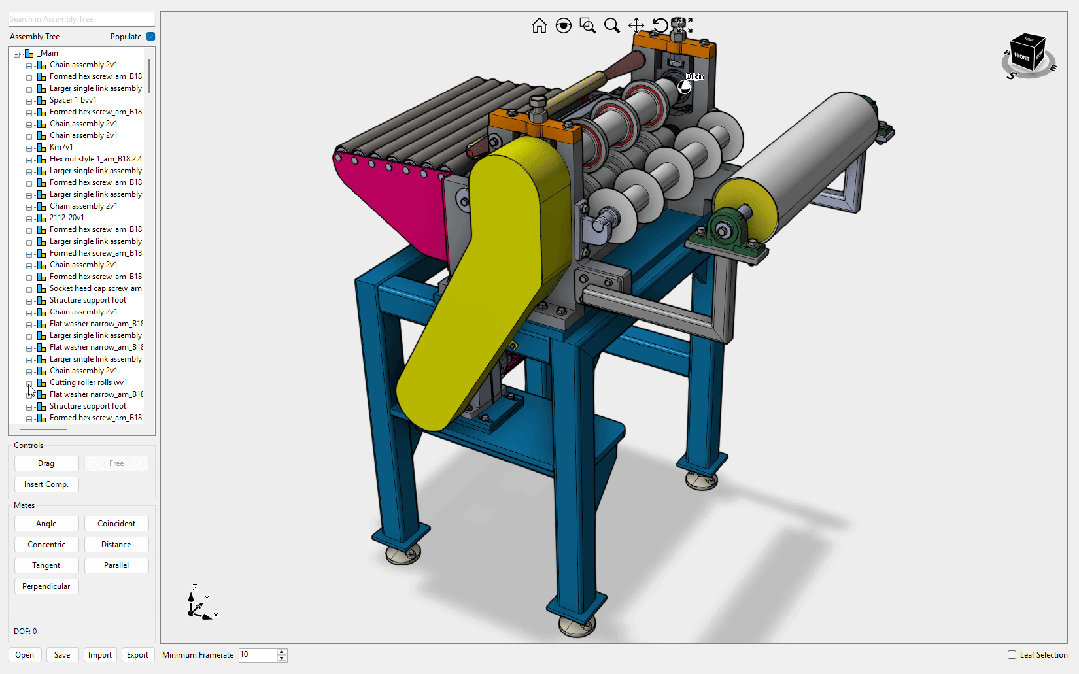The image size is (1079, 674).
Task: Click the Drag control button
Action: [x=46, y=463]
